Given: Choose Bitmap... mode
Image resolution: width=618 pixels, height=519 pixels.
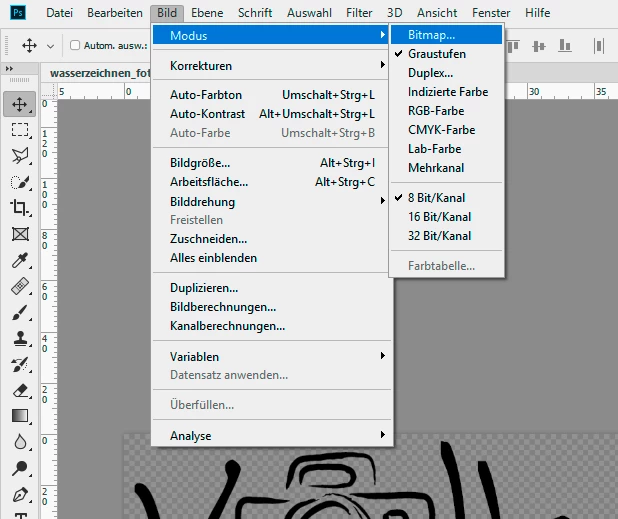Looking at the screenshot, I should (x=447, y=35).
